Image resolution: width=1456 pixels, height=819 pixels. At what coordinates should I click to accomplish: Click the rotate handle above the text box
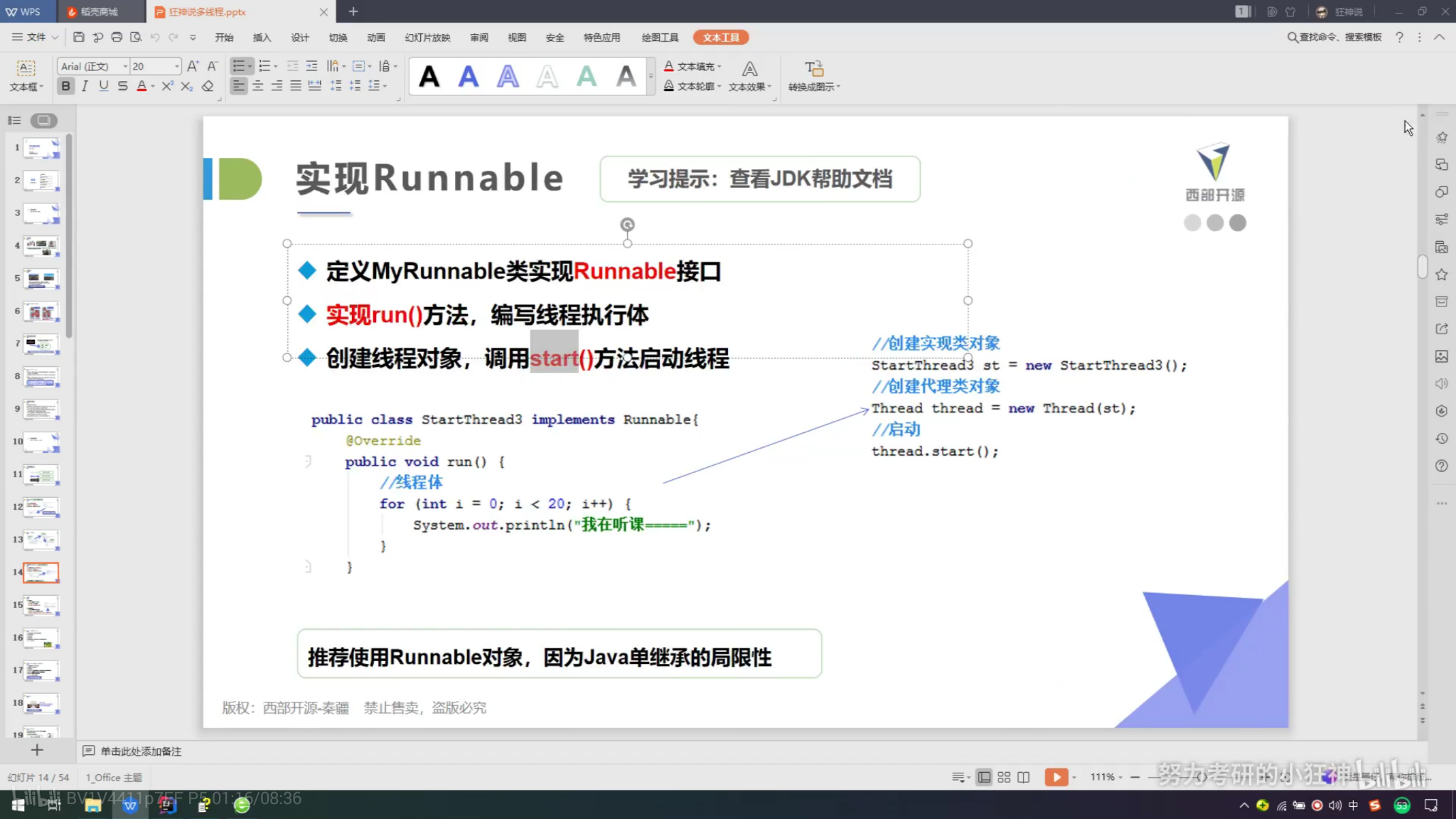627,225
